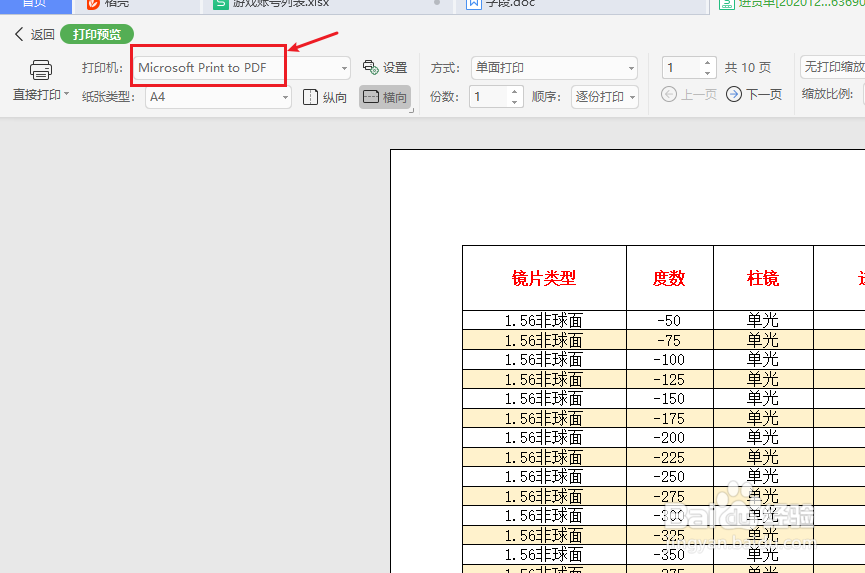Decrease page number with down arrow
865x573 pixels.
click(x=707, y=73)
